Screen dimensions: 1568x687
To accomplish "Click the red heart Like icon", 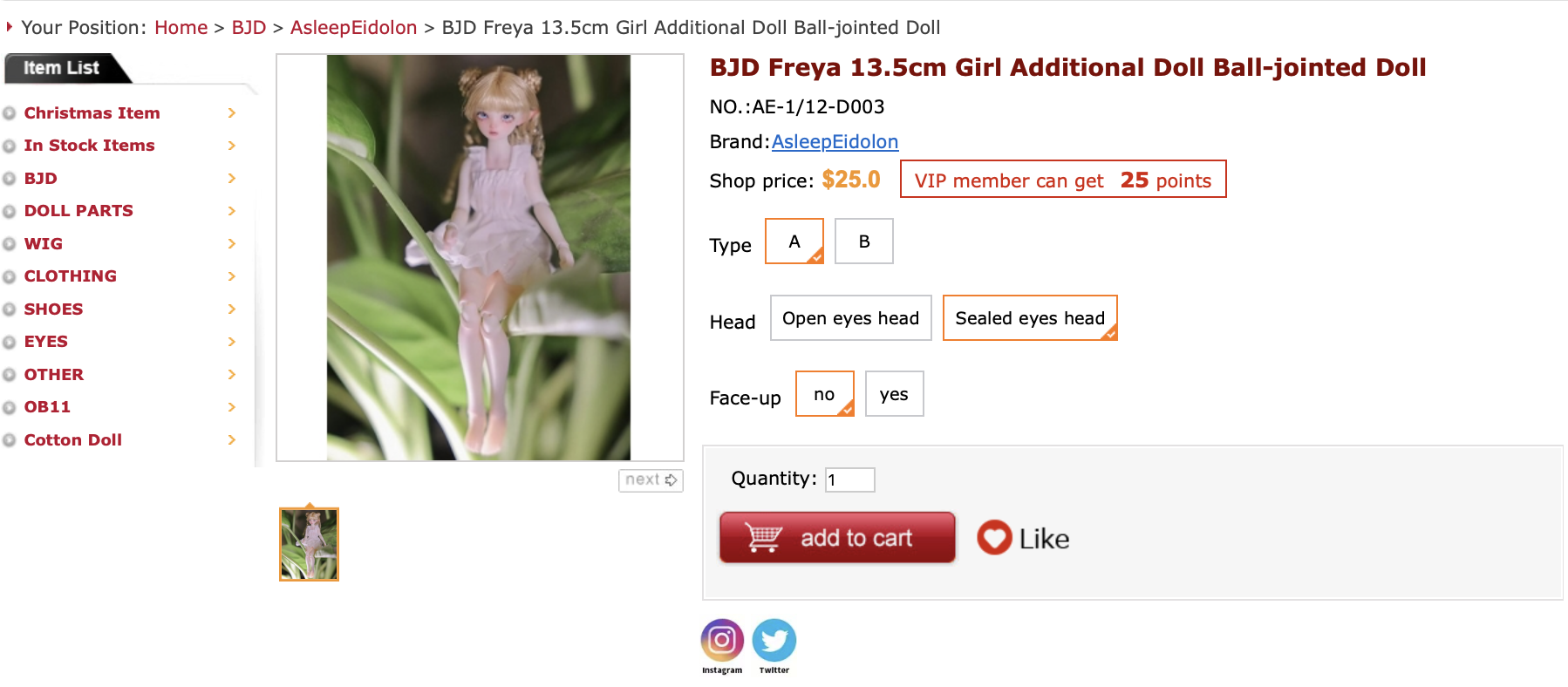I will point(994,538).
